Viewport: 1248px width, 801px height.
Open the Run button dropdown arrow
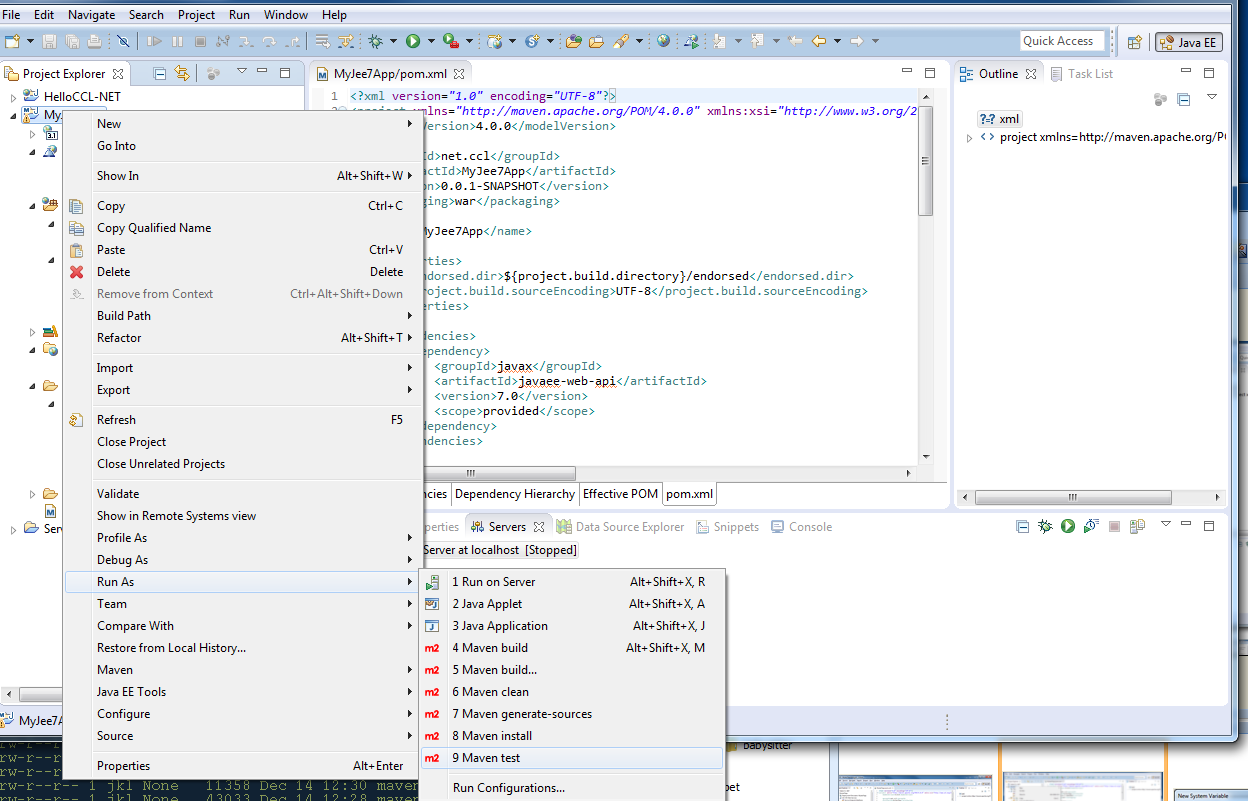431,41
